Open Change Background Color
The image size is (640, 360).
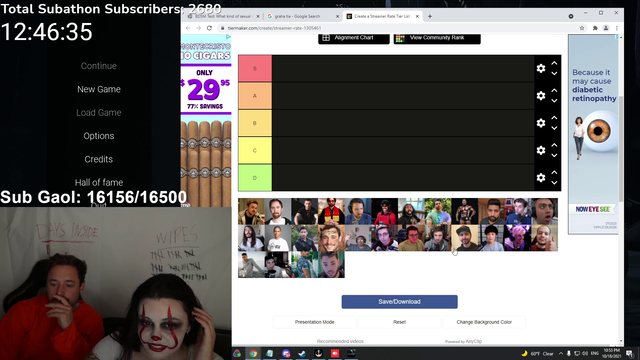click(x=484, y=322)
